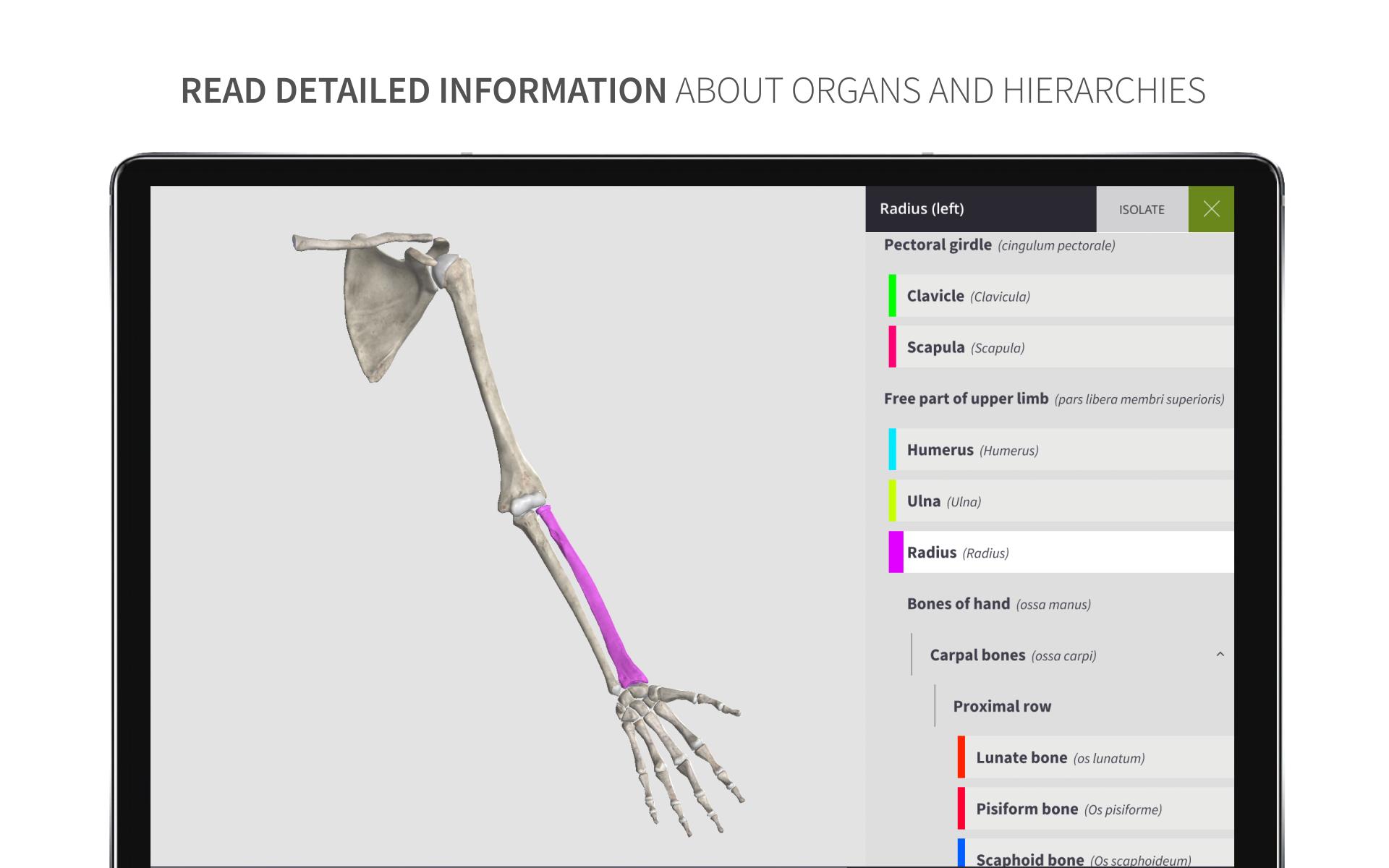Click the cyan Humerus color swatch

[892, 450]
